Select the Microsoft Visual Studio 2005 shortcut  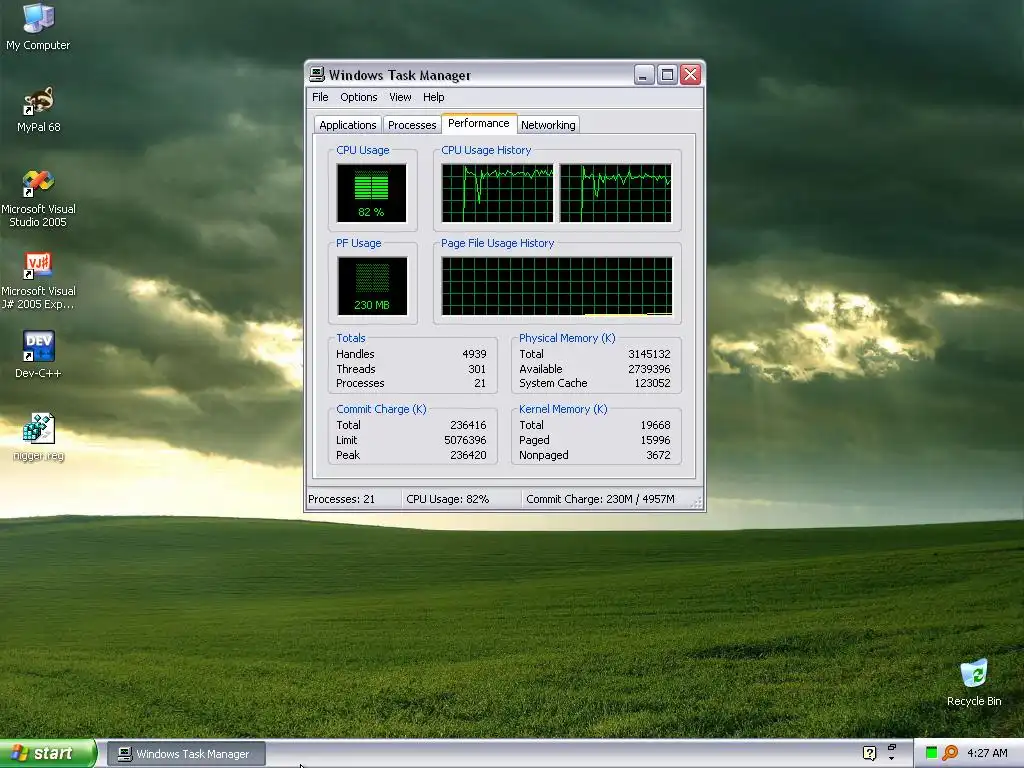(38, 199)
